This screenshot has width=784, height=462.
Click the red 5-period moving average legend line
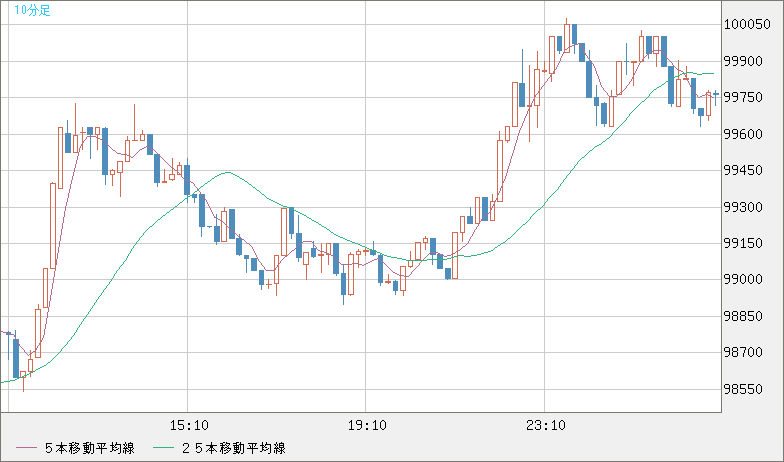click(x=26, y=448)
